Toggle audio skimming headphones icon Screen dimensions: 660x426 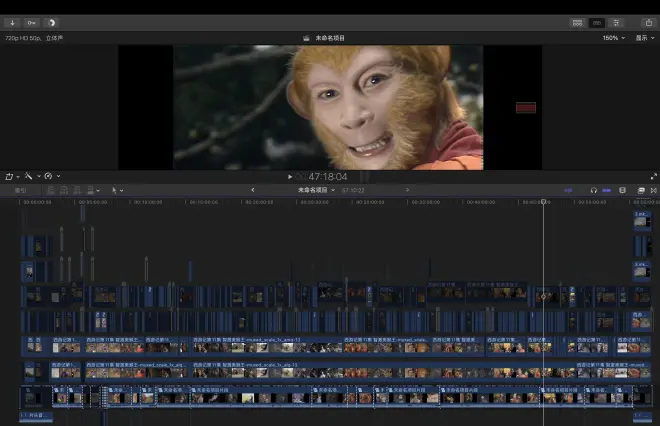click(x=593, y=190)
